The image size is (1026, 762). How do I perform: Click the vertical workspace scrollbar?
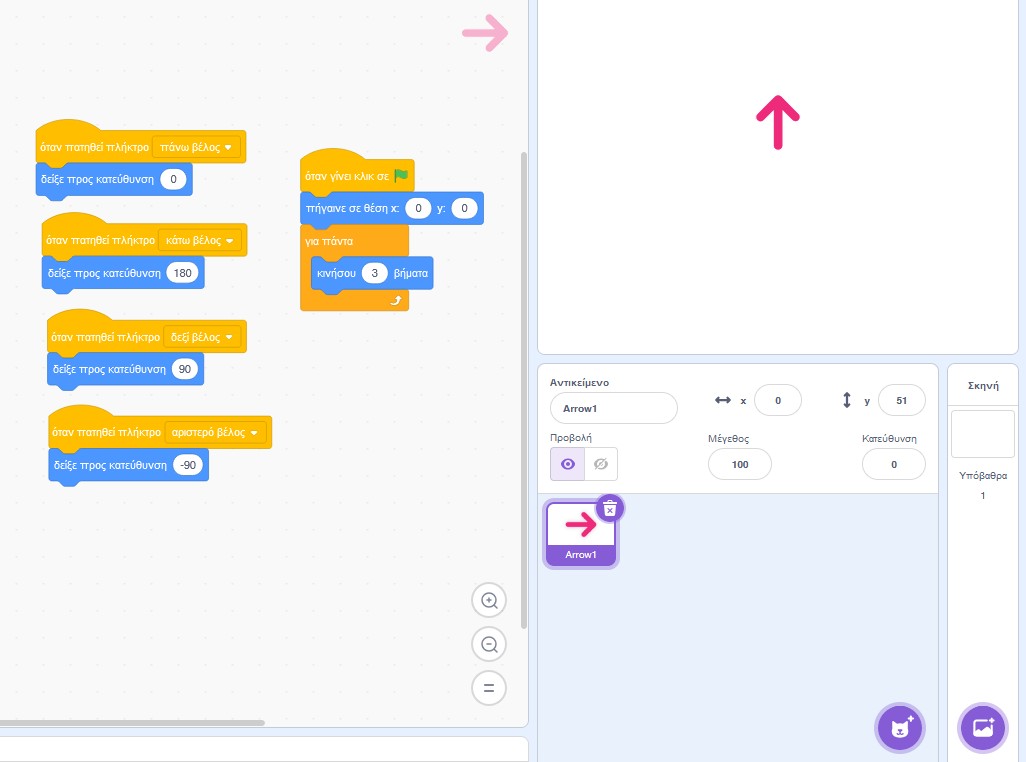point(523,390)
